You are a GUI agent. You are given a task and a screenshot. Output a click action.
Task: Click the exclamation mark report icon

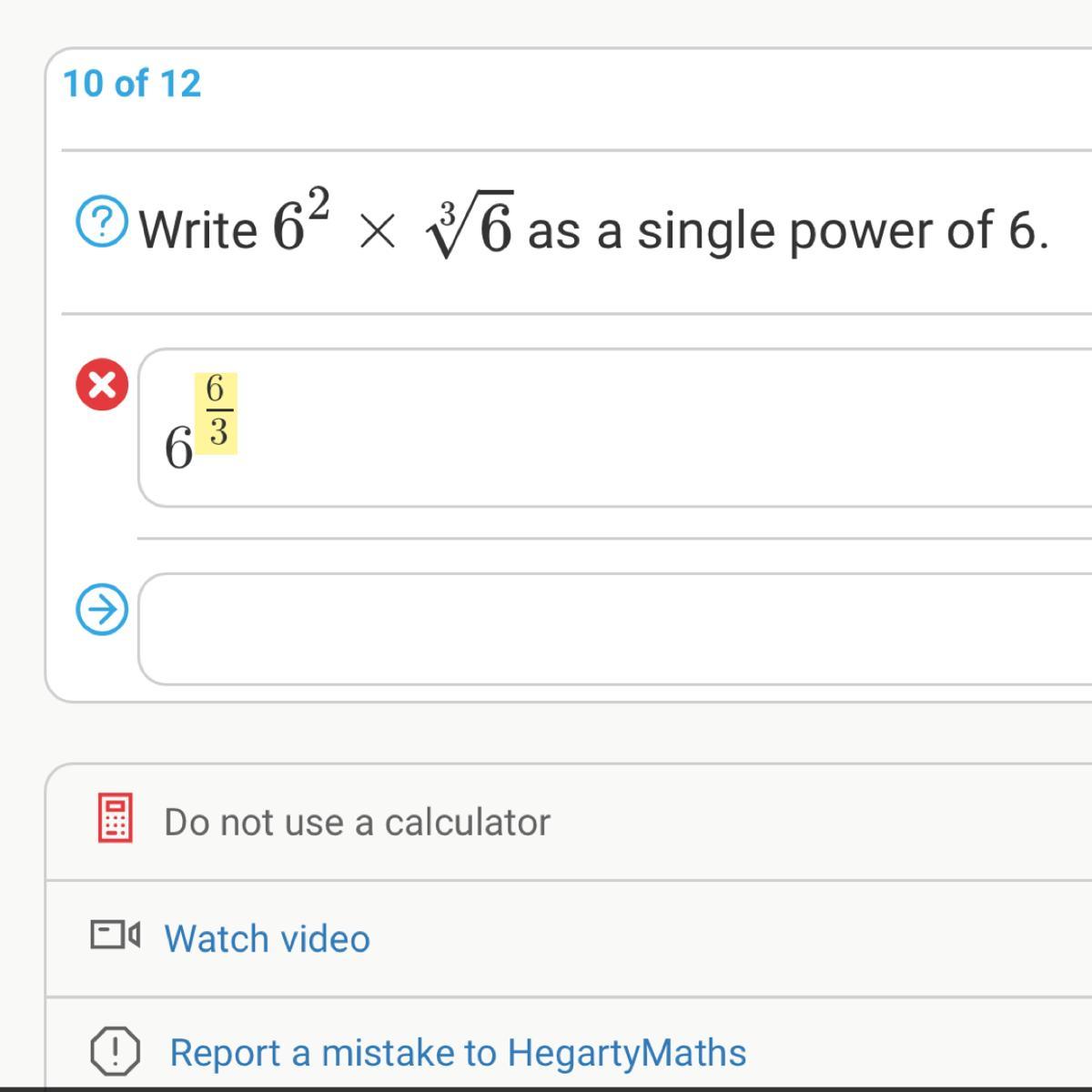[x=116, y=1051]
